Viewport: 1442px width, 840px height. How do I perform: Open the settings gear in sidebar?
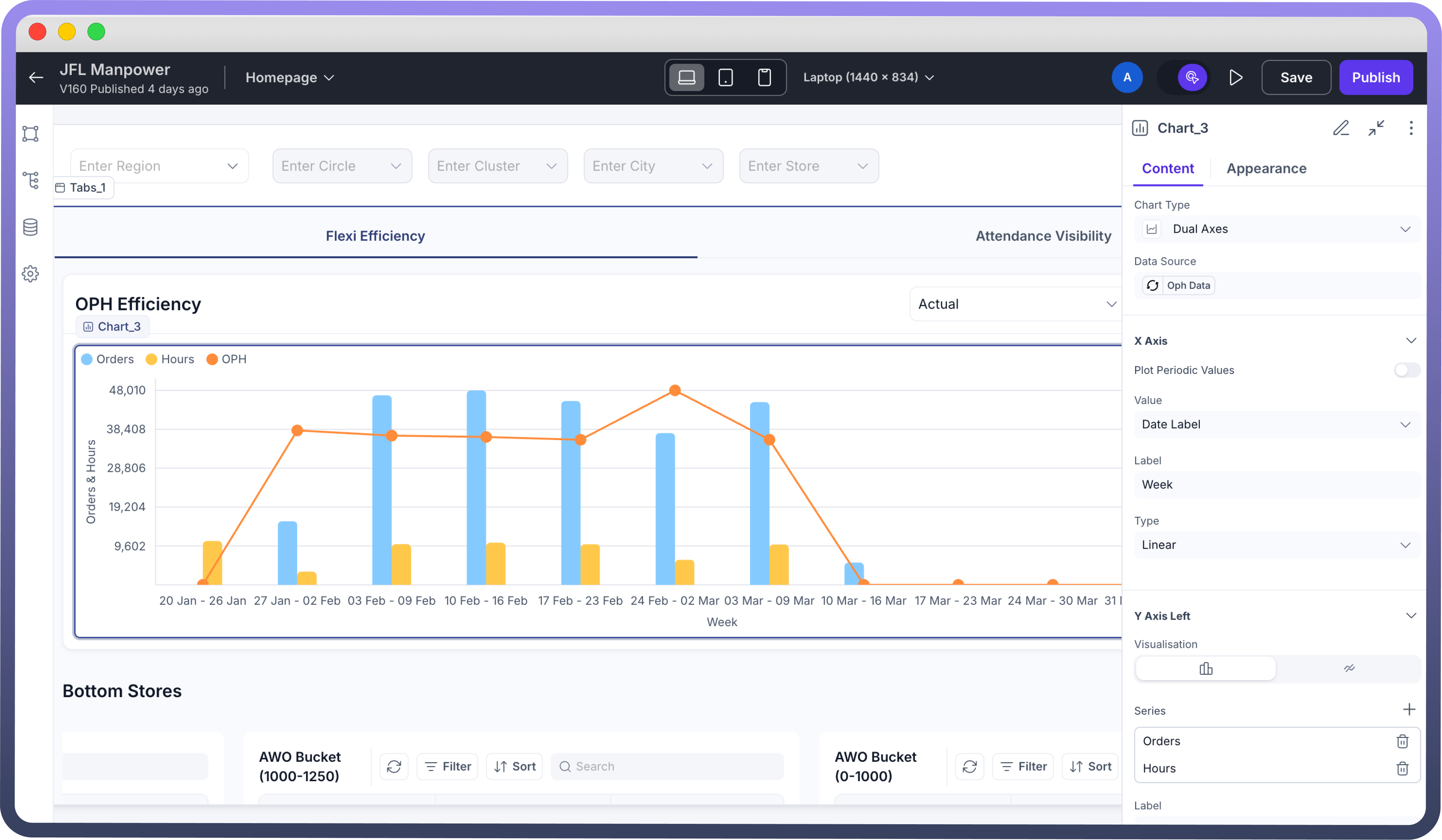31,274
